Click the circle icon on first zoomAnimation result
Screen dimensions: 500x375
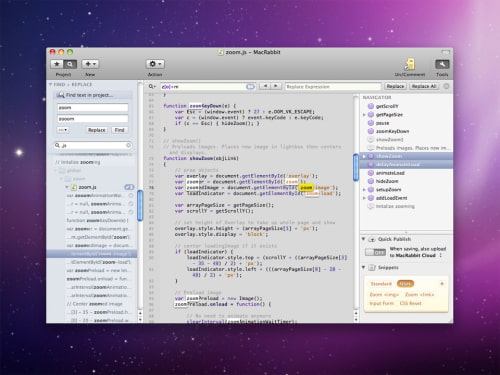(x=131, y=195)
